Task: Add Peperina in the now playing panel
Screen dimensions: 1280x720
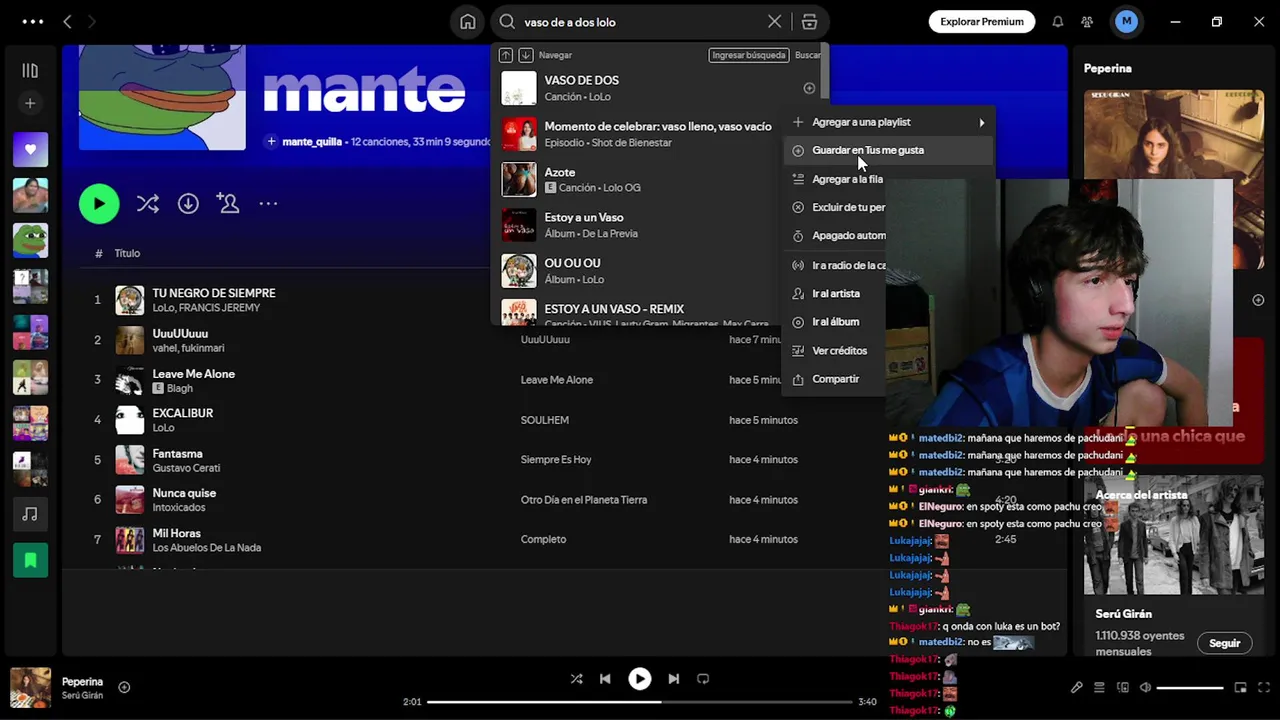Action: [x=1258, y=300]
